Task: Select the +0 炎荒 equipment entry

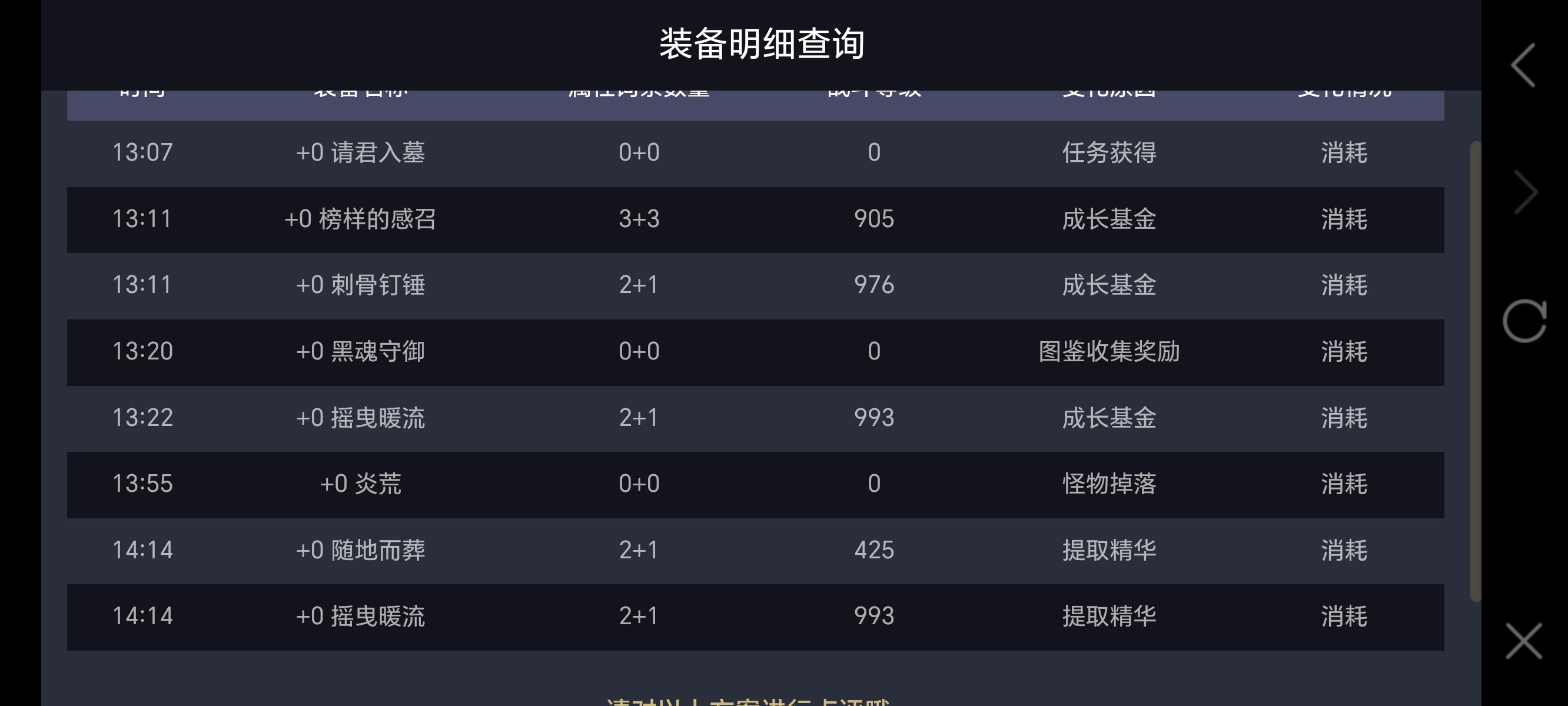Action: pos(360,484)
